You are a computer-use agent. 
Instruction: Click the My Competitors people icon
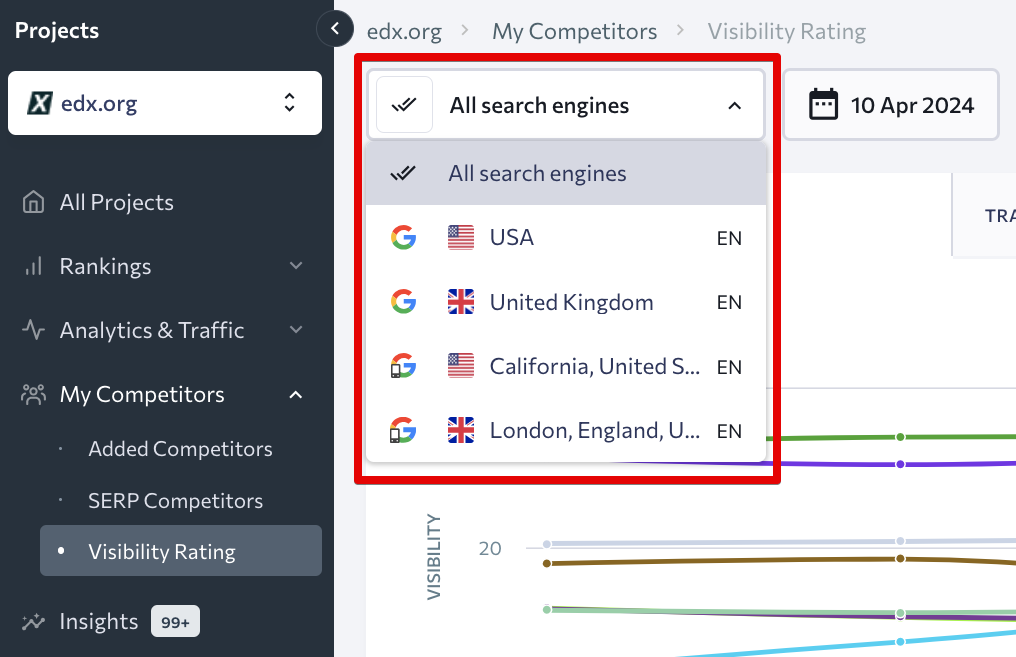pyautogui.click(x=33, y=394)
